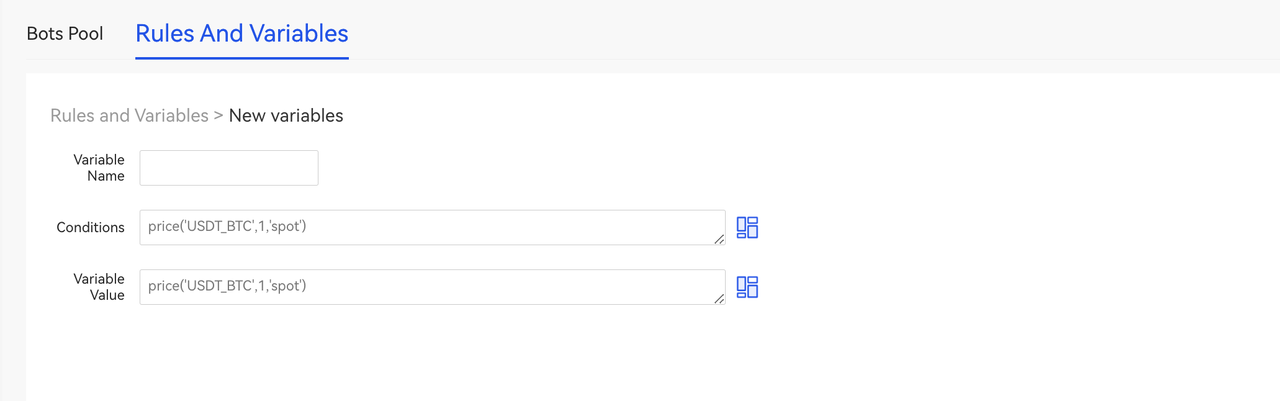Click 'spot' text in the Variable Value field
1280x401 pixels.
coord(285,286)
